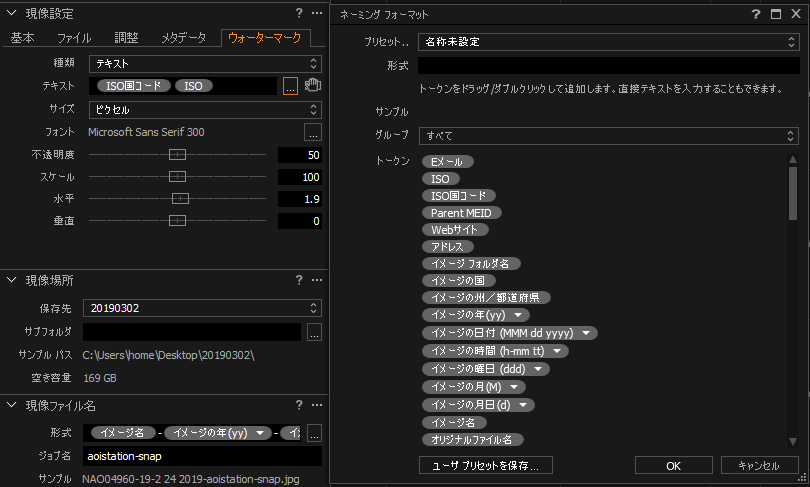
Task: Select the watermark hand move tool
Action: [x=312, y=86]
